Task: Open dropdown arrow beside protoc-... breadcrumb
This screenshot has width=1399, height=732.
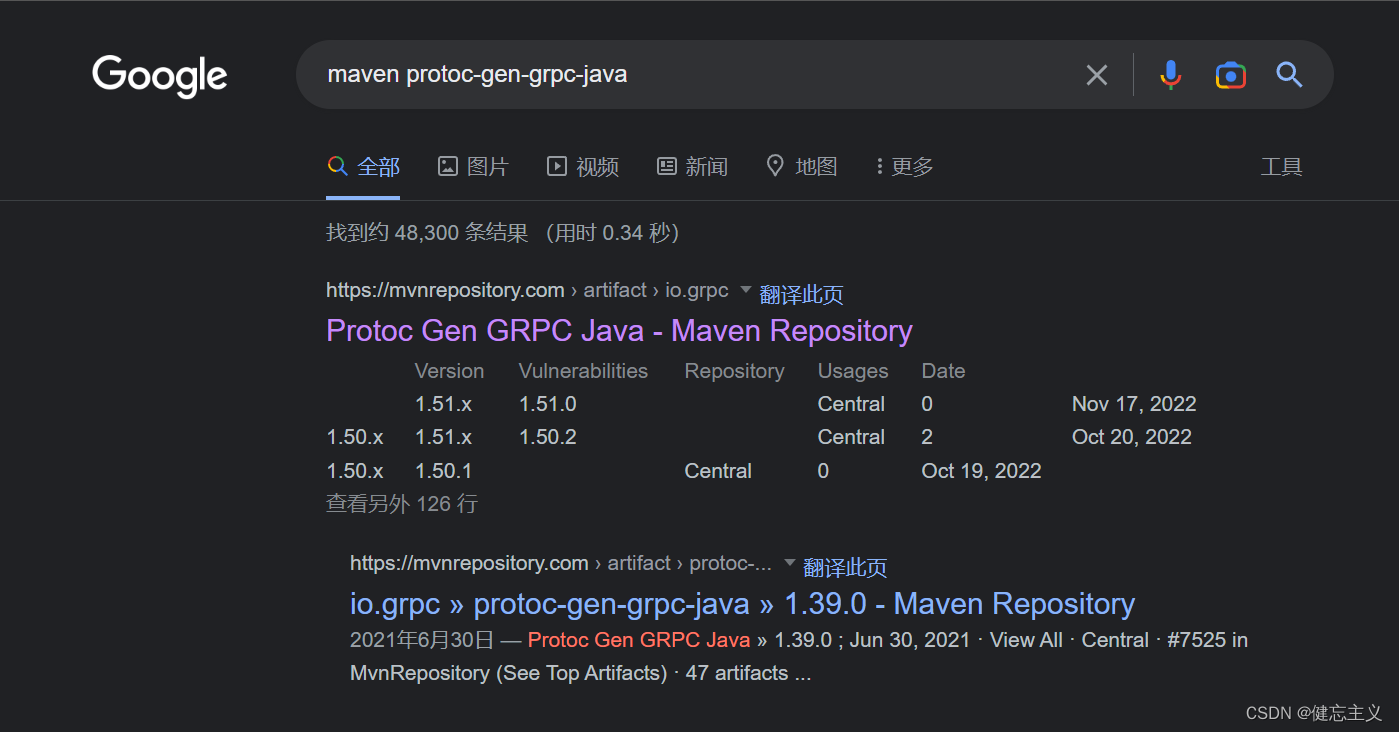Action: click(x=789, y=563)
